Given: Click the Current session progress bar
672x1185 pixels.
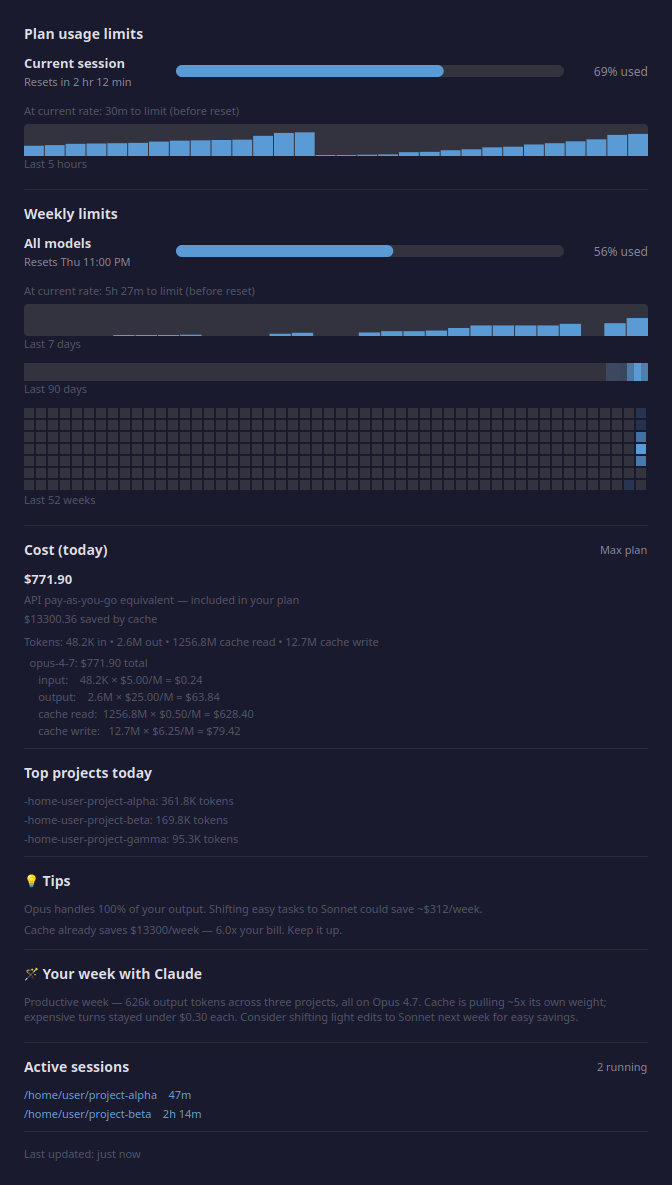Looking at the screenshot, I should click(370, 70).
